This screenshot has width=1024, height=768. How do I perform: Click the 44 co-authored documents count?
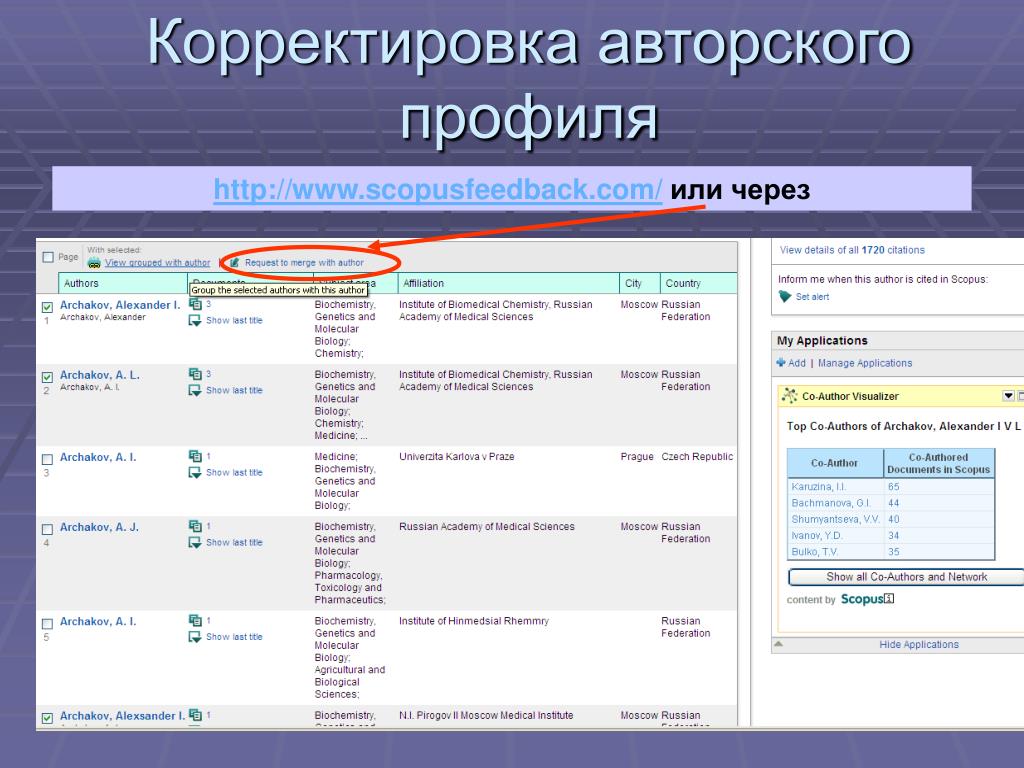(x=893, y=503)
